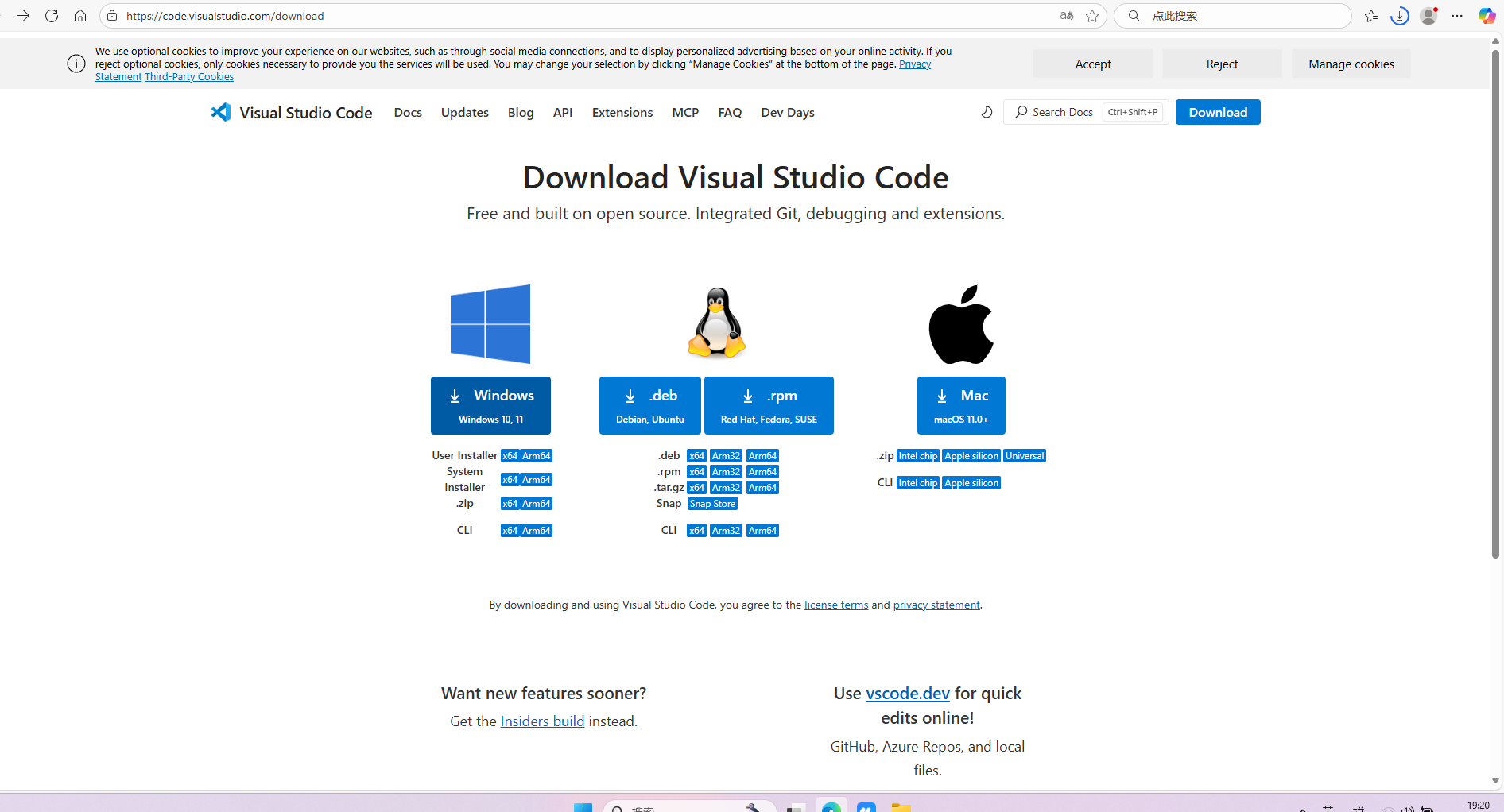The image size is (1504, 812).
Task: Select Linux .tar.gz Arm64 download
Action: 762,488
